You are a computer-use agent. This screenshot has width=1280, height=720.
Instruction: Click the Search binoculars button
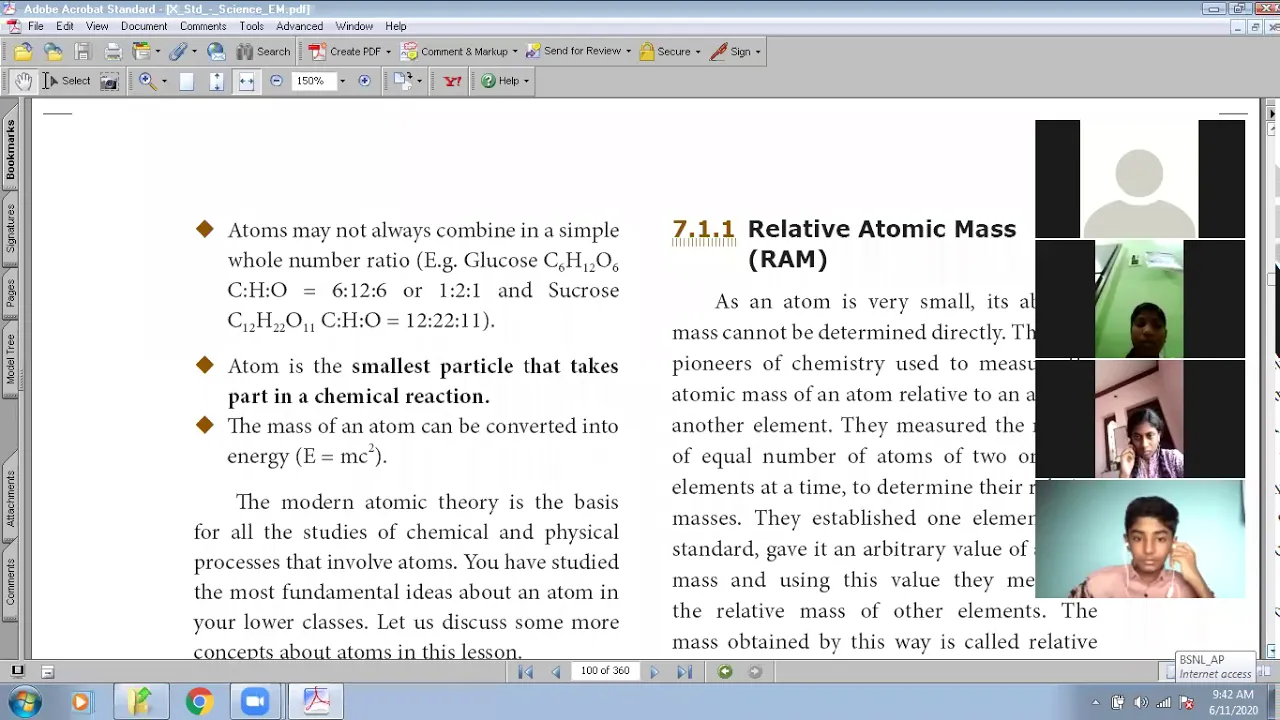263,51
